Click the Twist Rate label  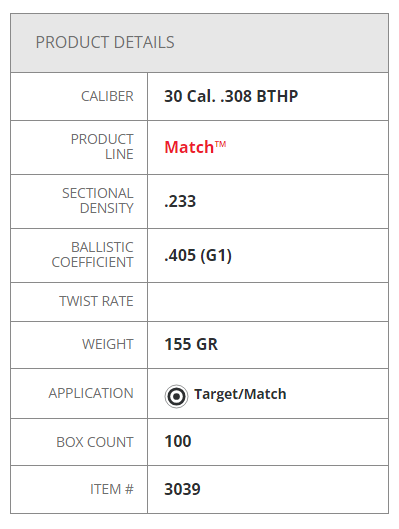[96, 301]
